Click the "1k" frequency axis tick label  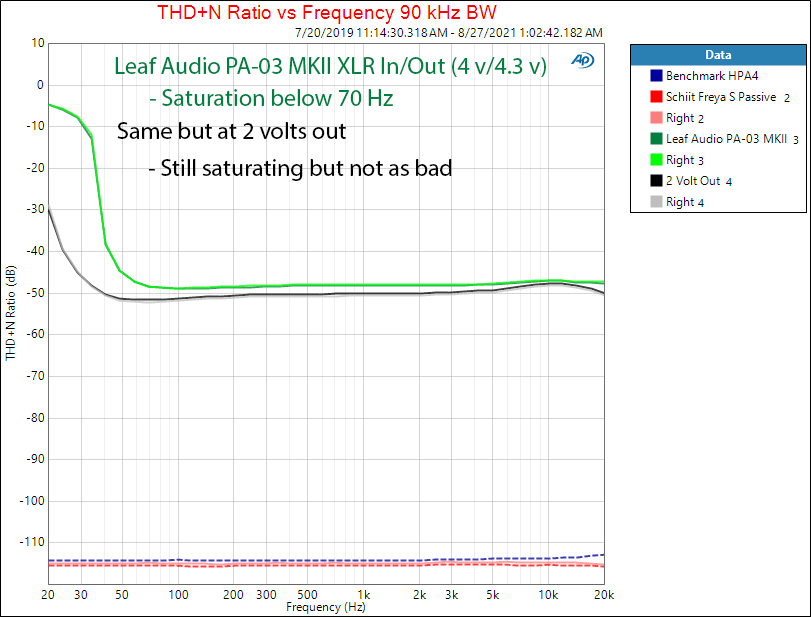[x=364, y=595]
